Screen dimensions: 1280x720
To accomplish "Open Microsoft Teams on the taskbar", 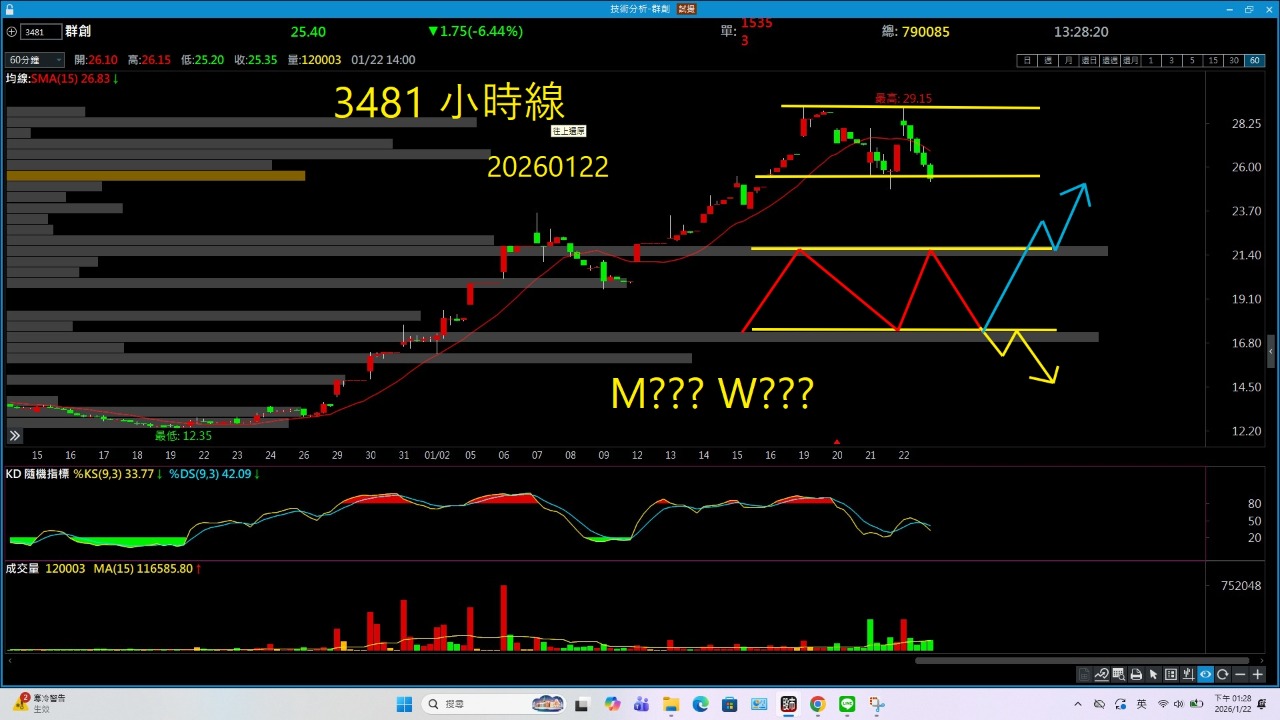I will tap(641, 704).
